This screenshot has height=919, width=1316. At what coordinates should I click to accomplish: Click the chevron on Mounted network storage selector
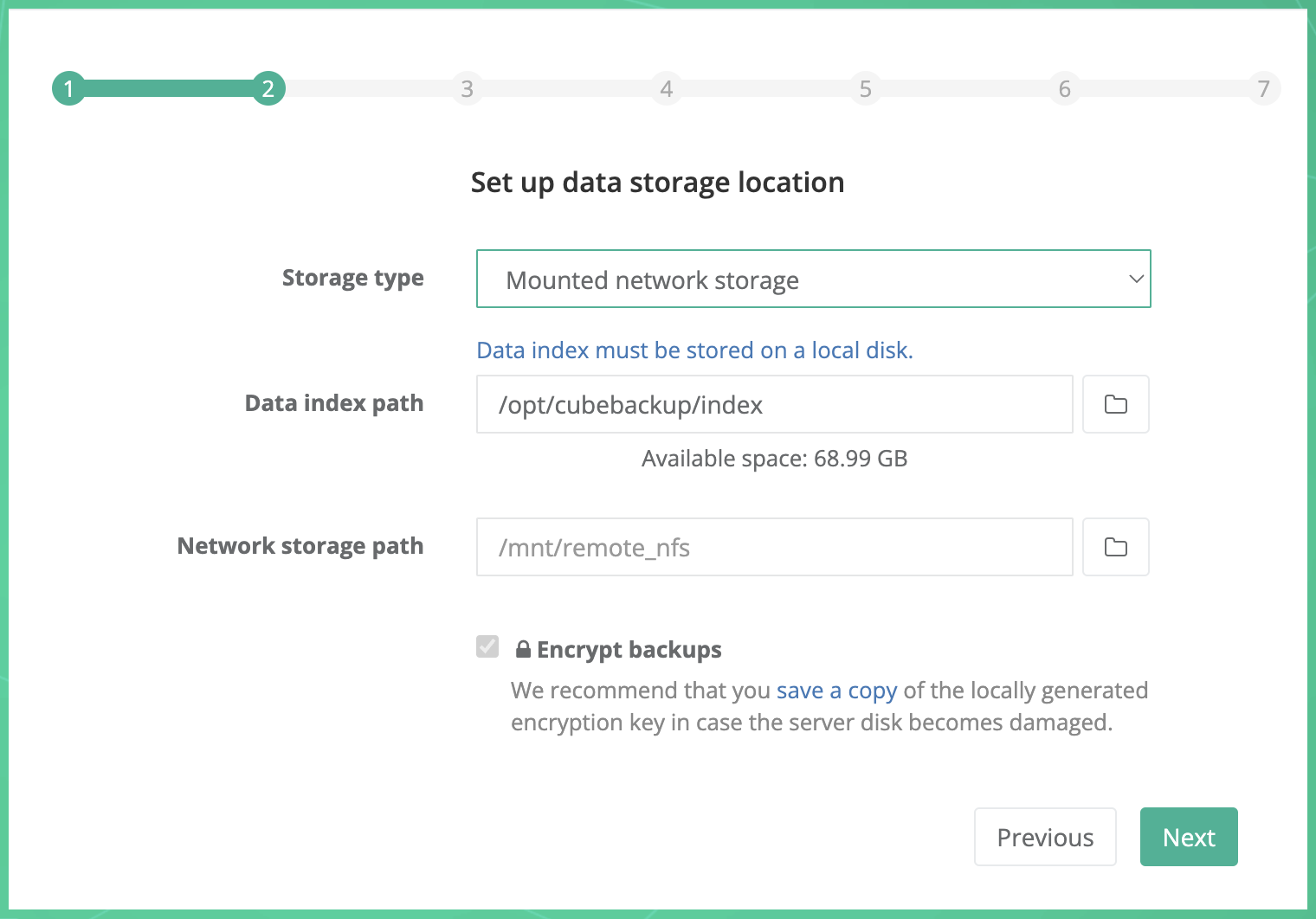pyautogui.click(x=1135, y=279)
